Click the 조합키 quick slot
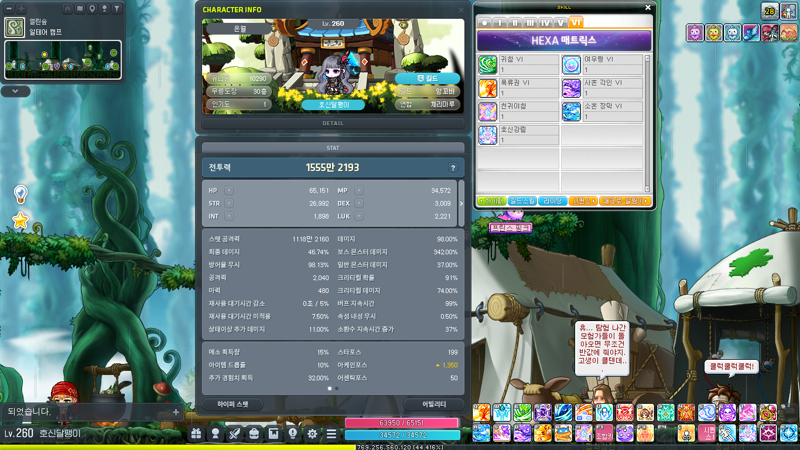 tap(604, 433)
